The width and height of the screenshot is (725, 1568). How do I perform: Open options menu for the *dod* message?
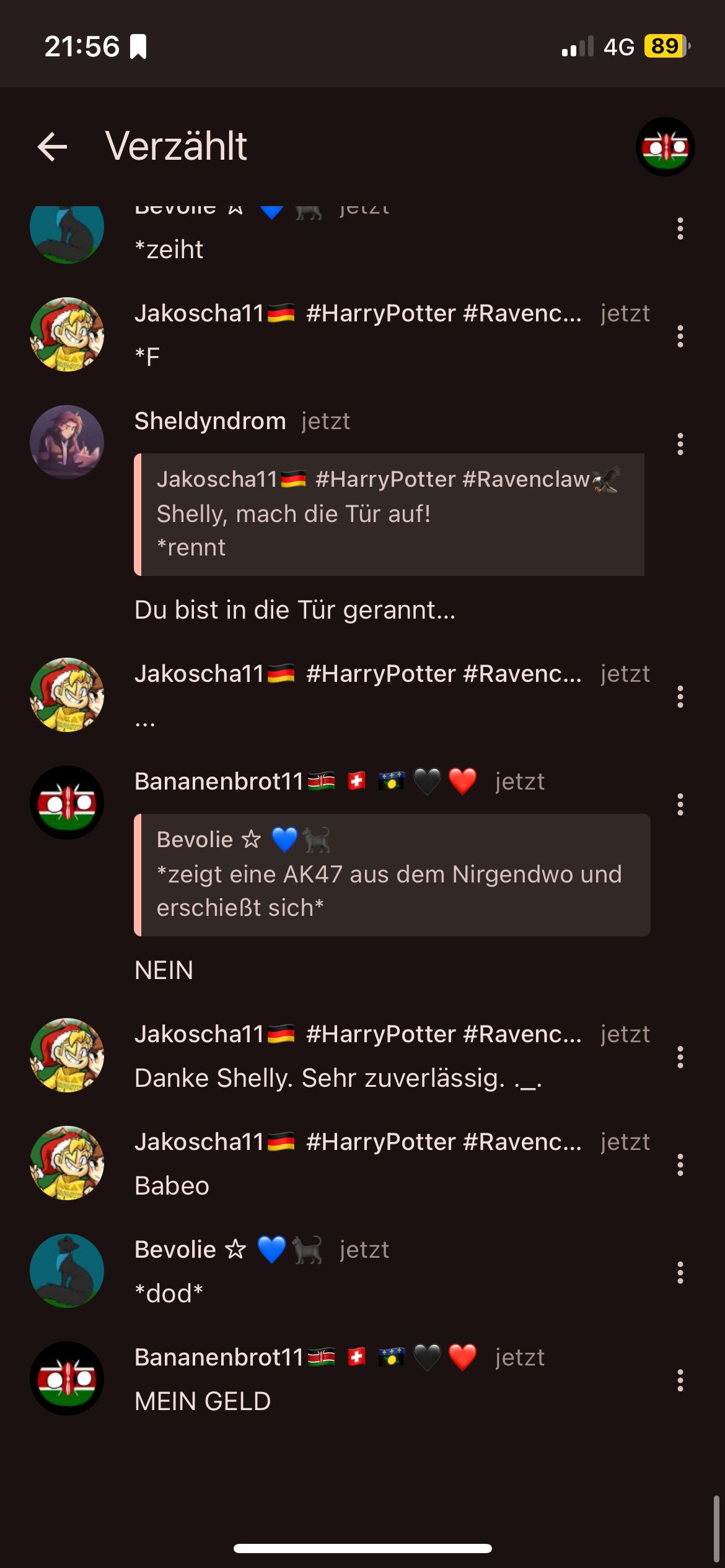(680, 1272)
